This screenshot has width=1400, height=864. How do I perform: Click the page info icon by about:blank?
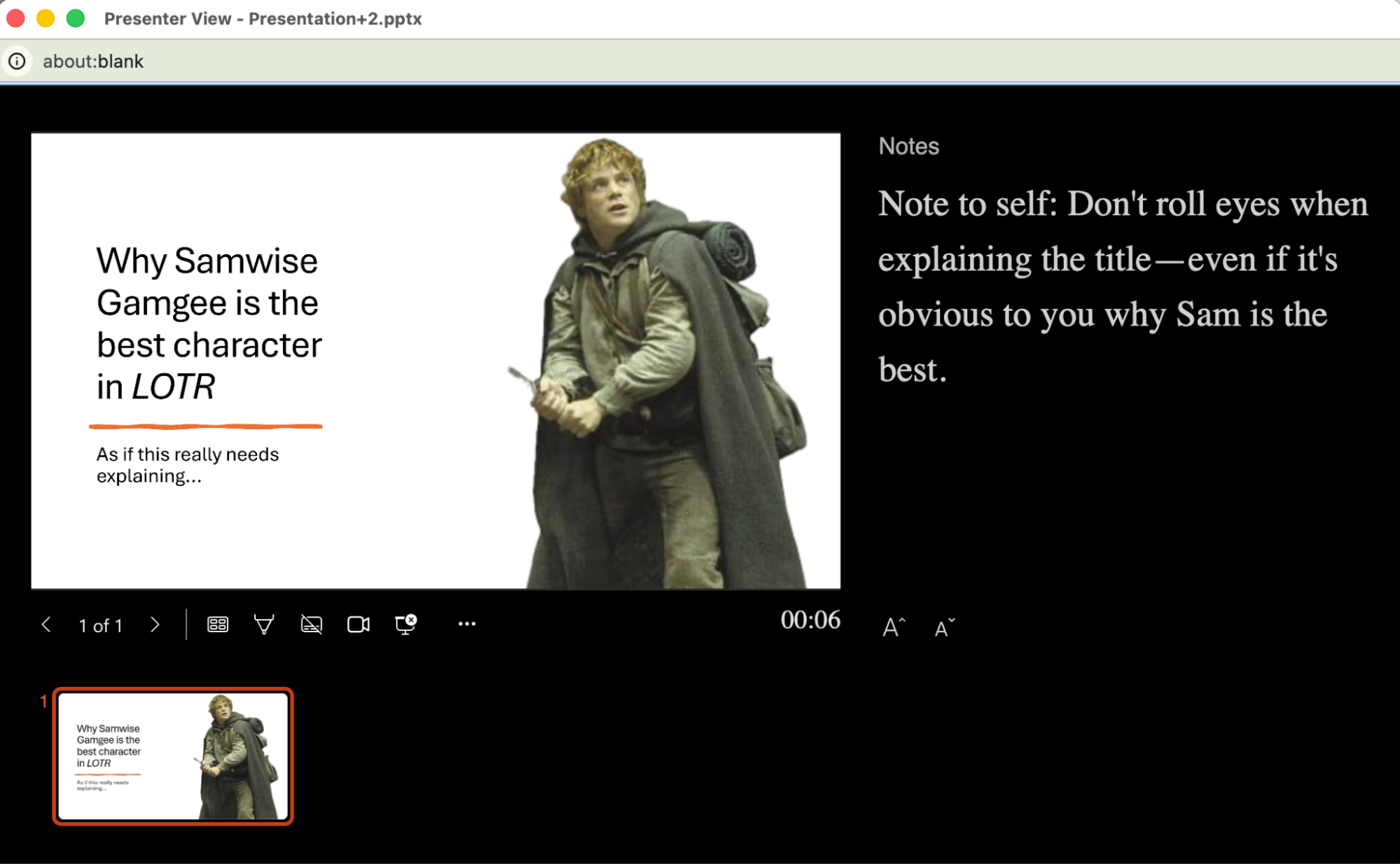[x=17, y=62]
